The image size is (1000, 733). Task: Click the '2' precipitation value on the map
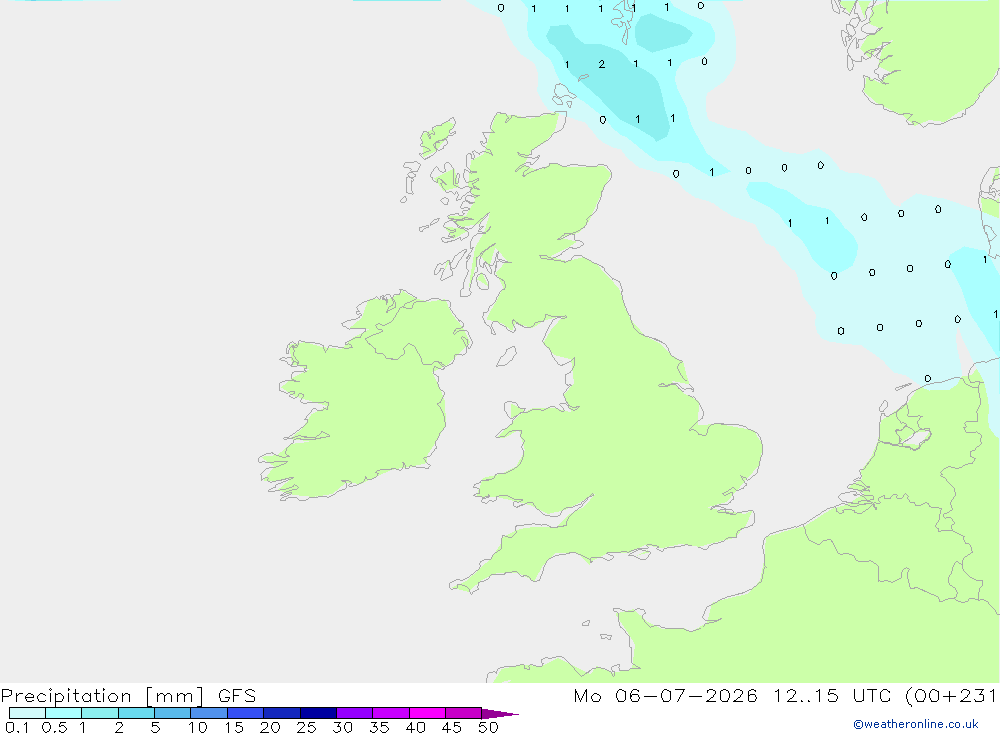click(x=601, y=64)
